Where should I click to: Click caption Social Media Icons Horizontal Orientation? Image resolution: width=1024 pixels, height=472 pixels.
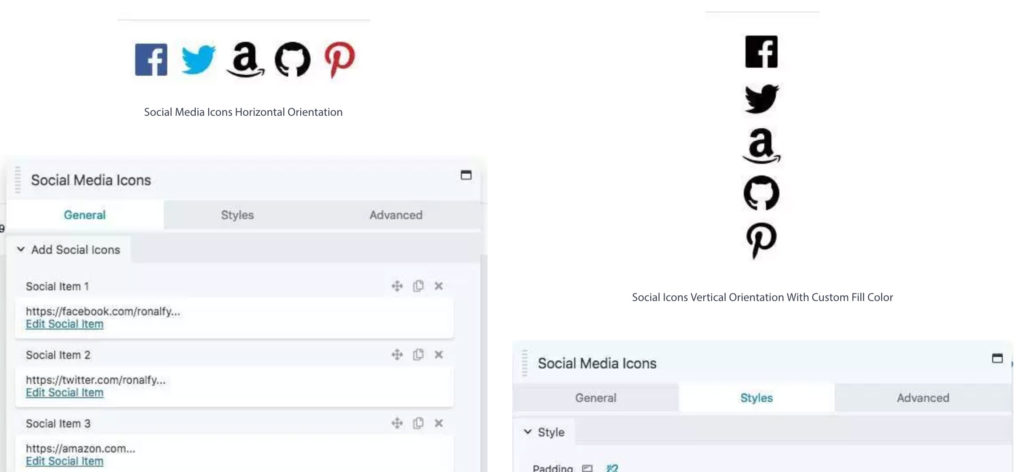click(243, 112)
